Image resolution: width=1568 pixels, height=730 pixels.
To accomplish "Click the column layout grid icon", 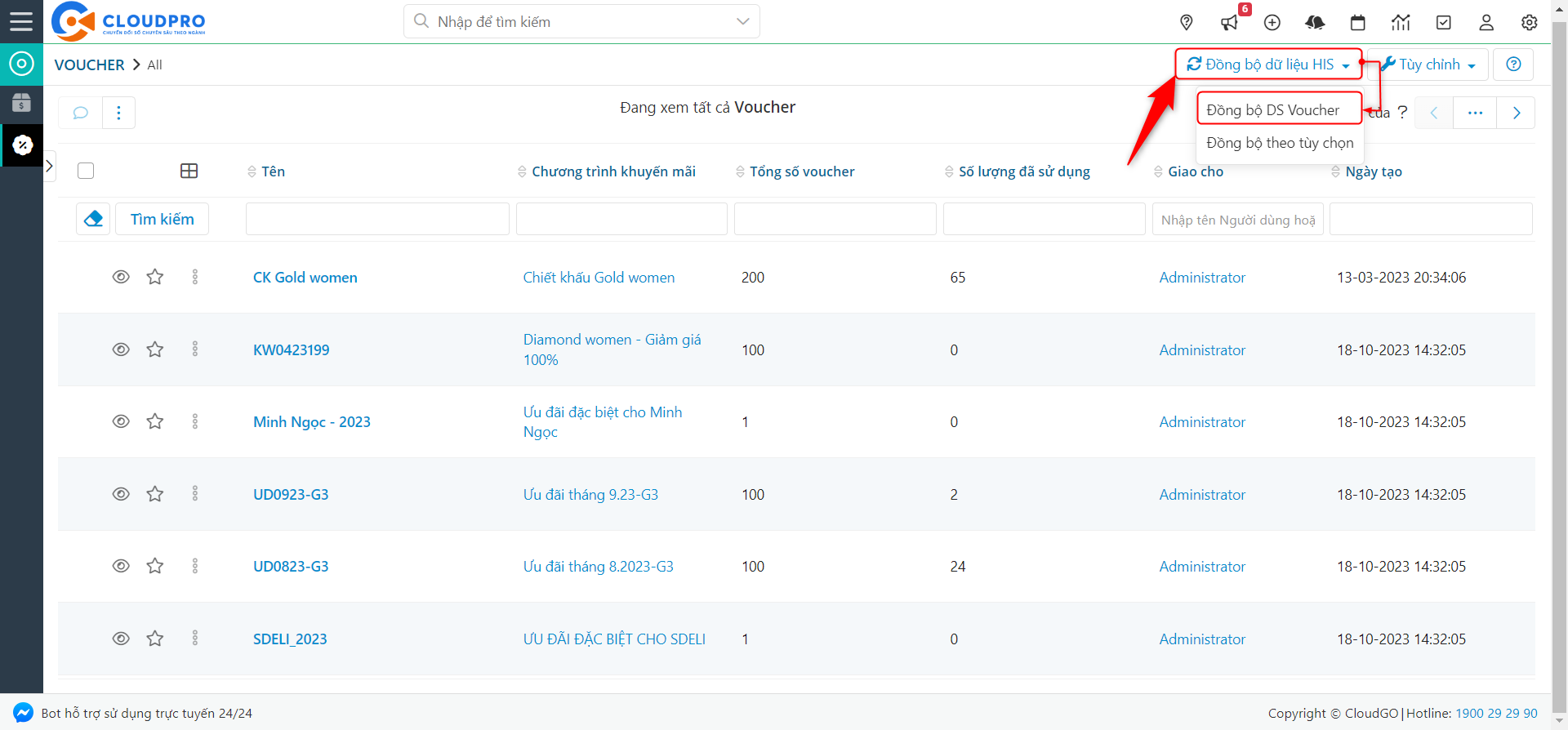I will tap(189, 171).
